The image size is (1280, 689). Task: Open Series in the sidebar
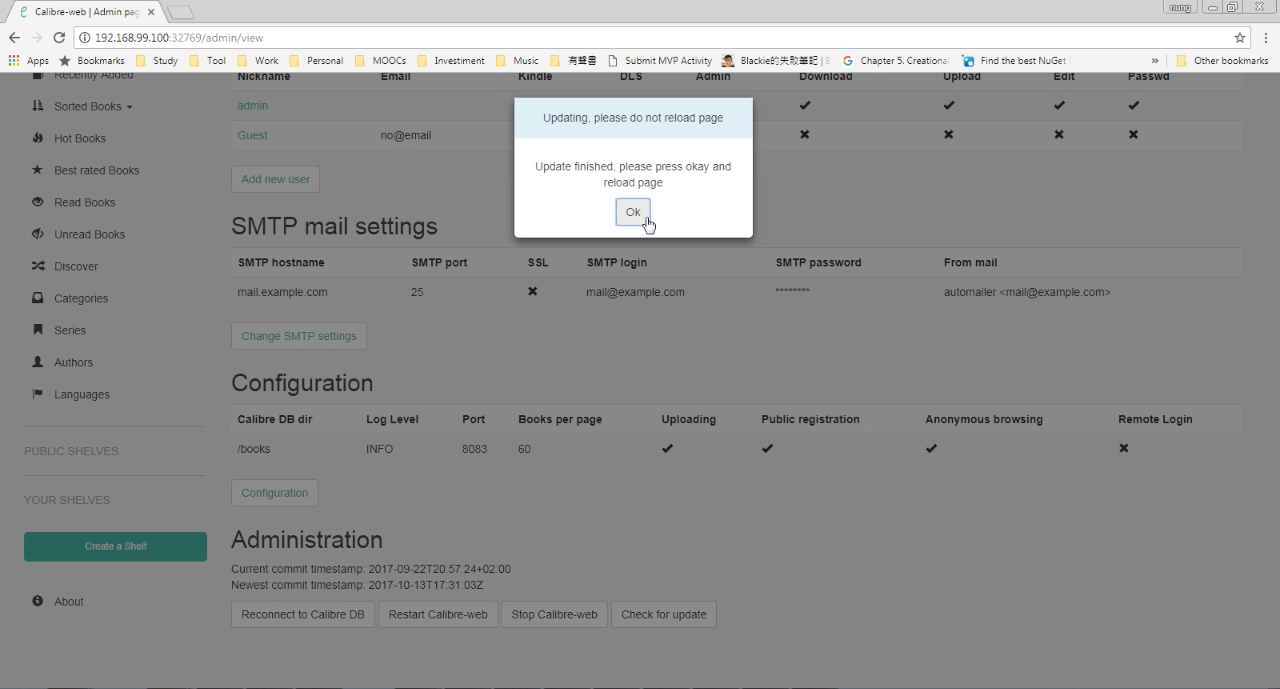point(70,330)
